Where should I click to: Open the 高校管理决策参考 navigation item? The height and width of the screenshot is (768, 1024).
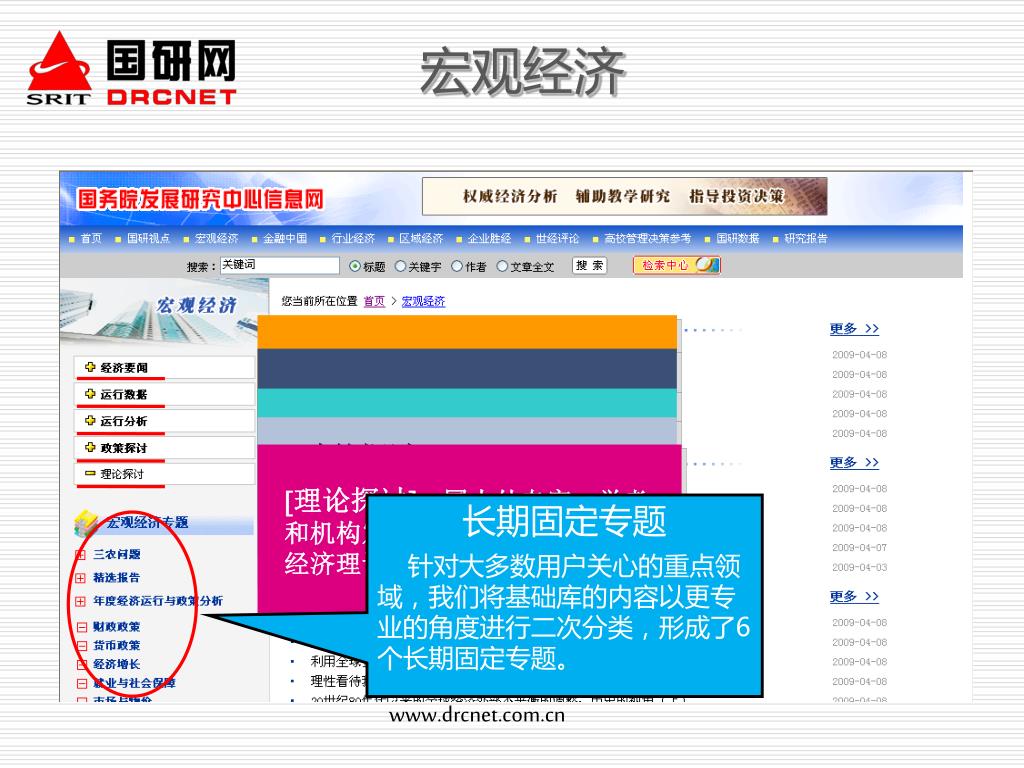point(647,238)
